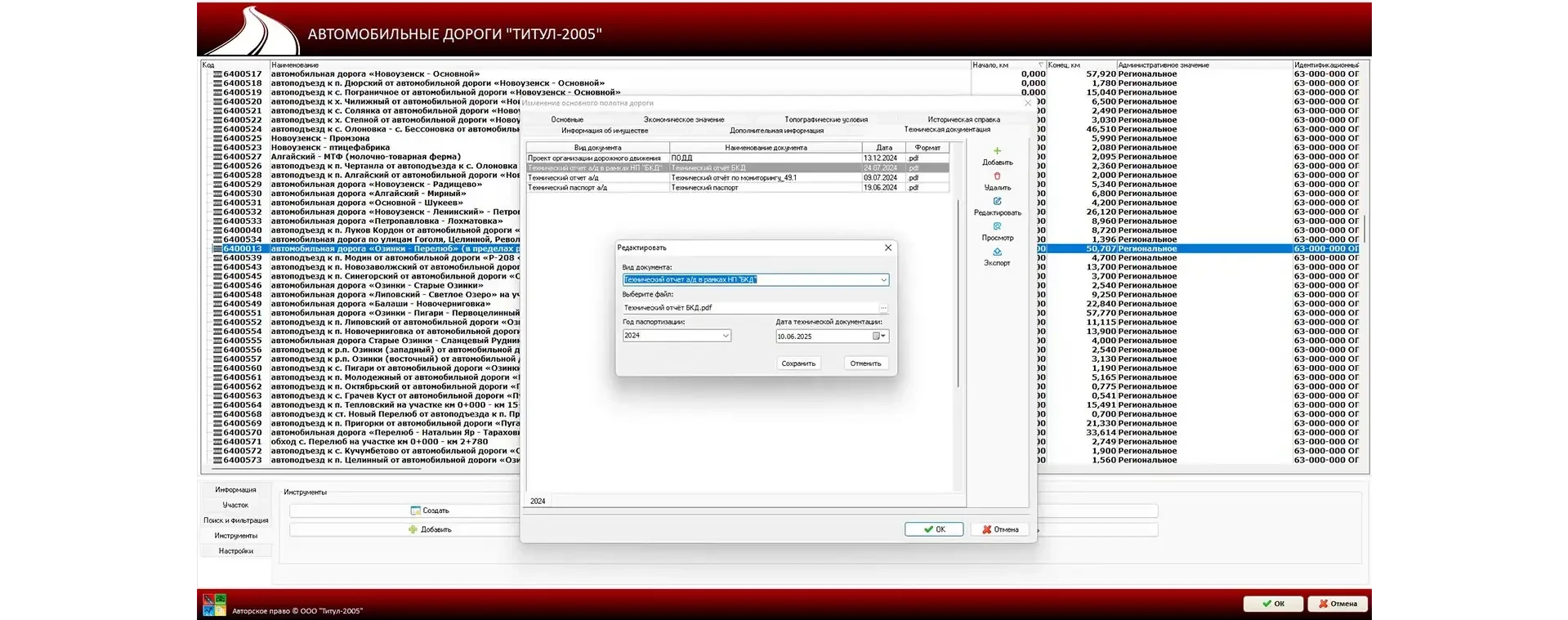
Task: Click the file browse ellipsis button
Action: [883, 308]
